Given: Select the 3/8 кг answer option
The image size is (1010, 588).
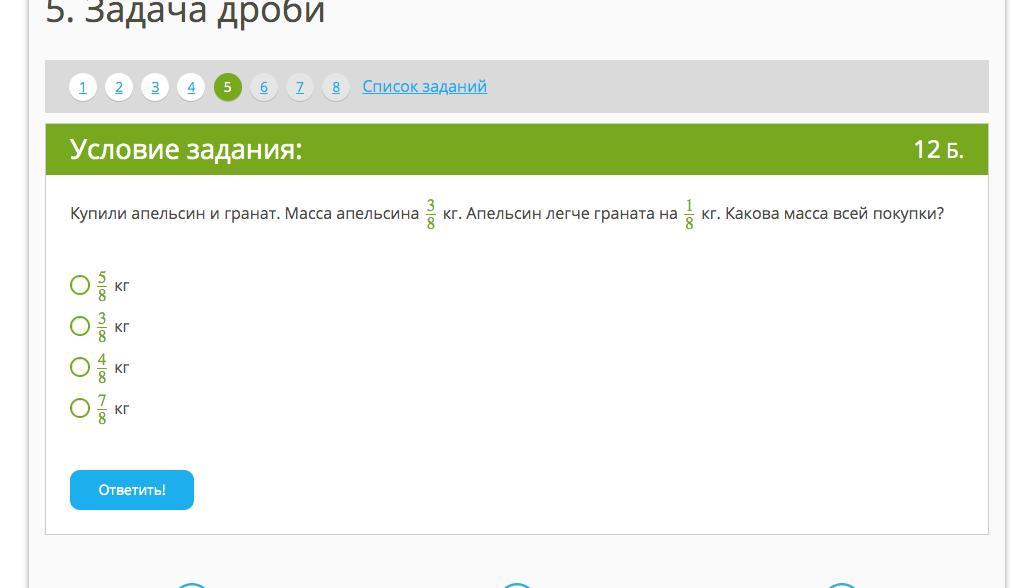Looking at the screenshot, I should click(80, 326).
